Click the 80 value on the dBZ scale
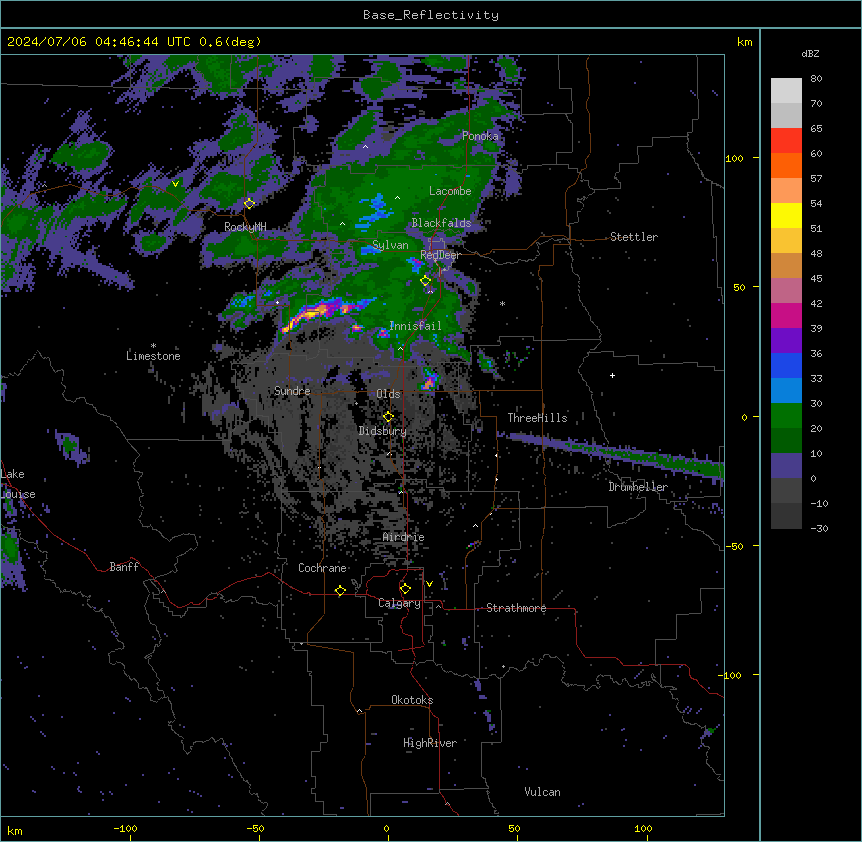 click(x=816, y=79)
